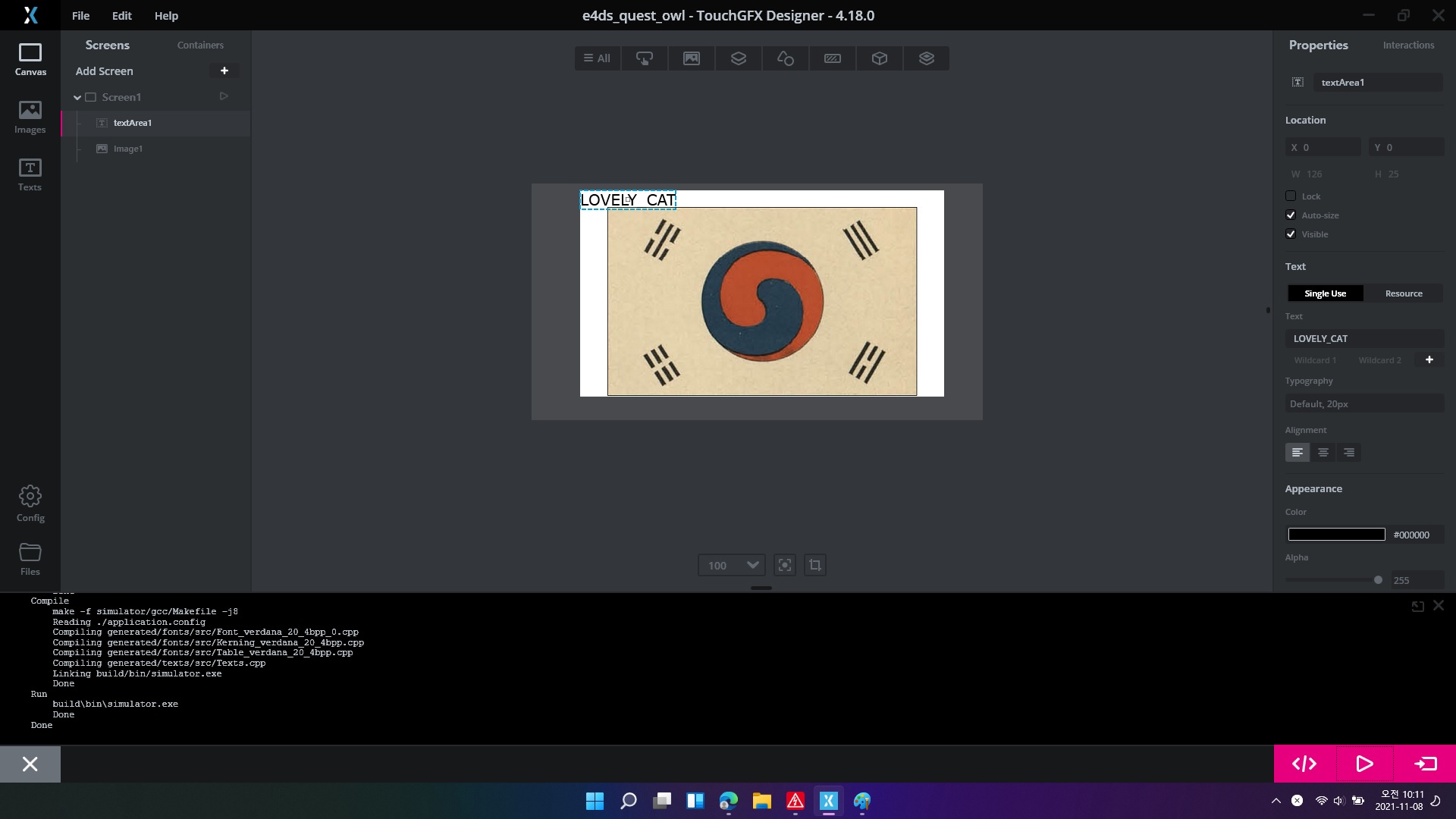This screenshot has width=1456, height=819.
Task: Toggle the Visible checkbox
Action: (x=1291, y=234)
